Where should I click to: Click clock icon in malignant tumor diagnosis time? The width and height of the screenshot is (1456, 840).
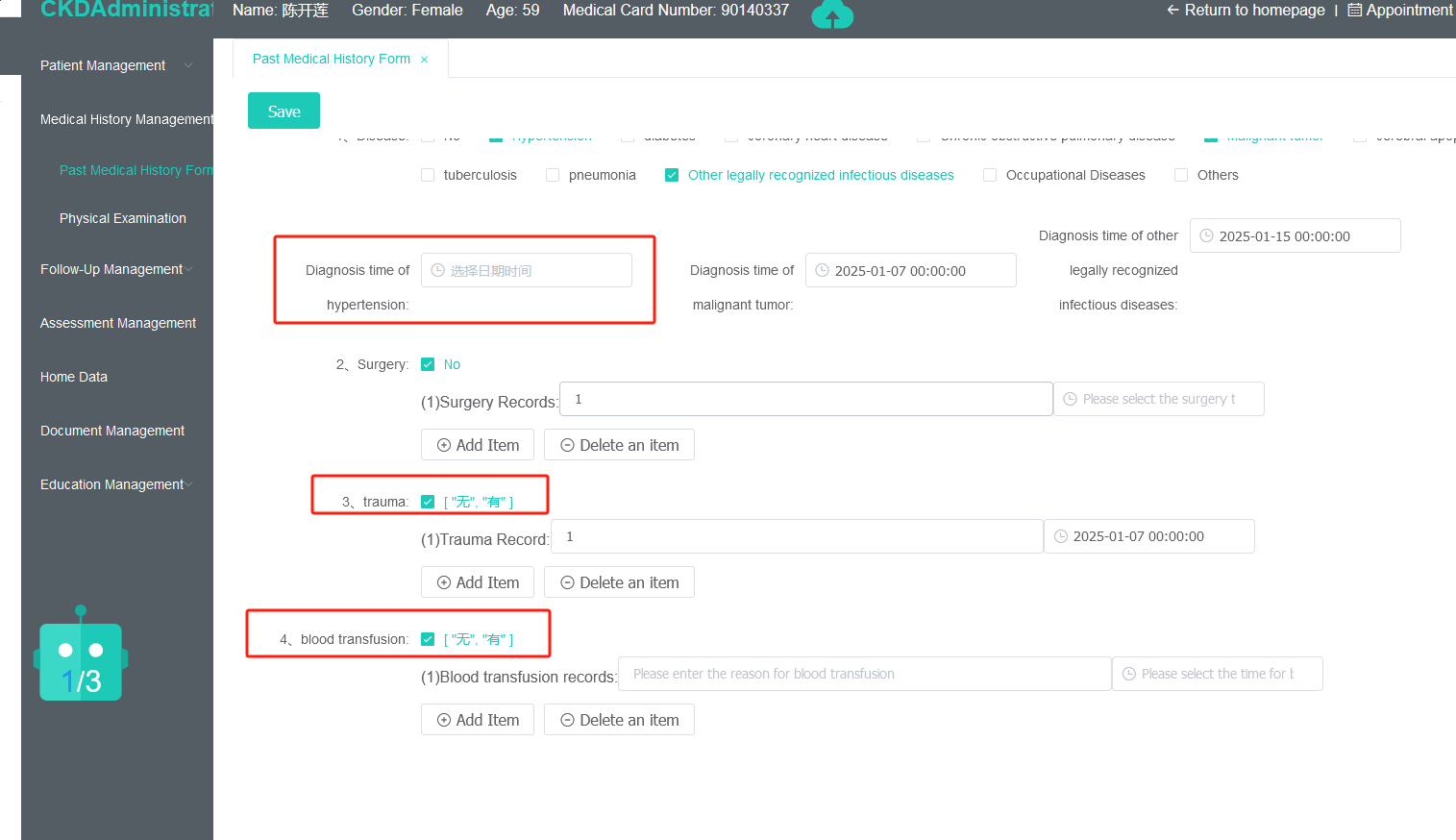click(x=823, y=270)
